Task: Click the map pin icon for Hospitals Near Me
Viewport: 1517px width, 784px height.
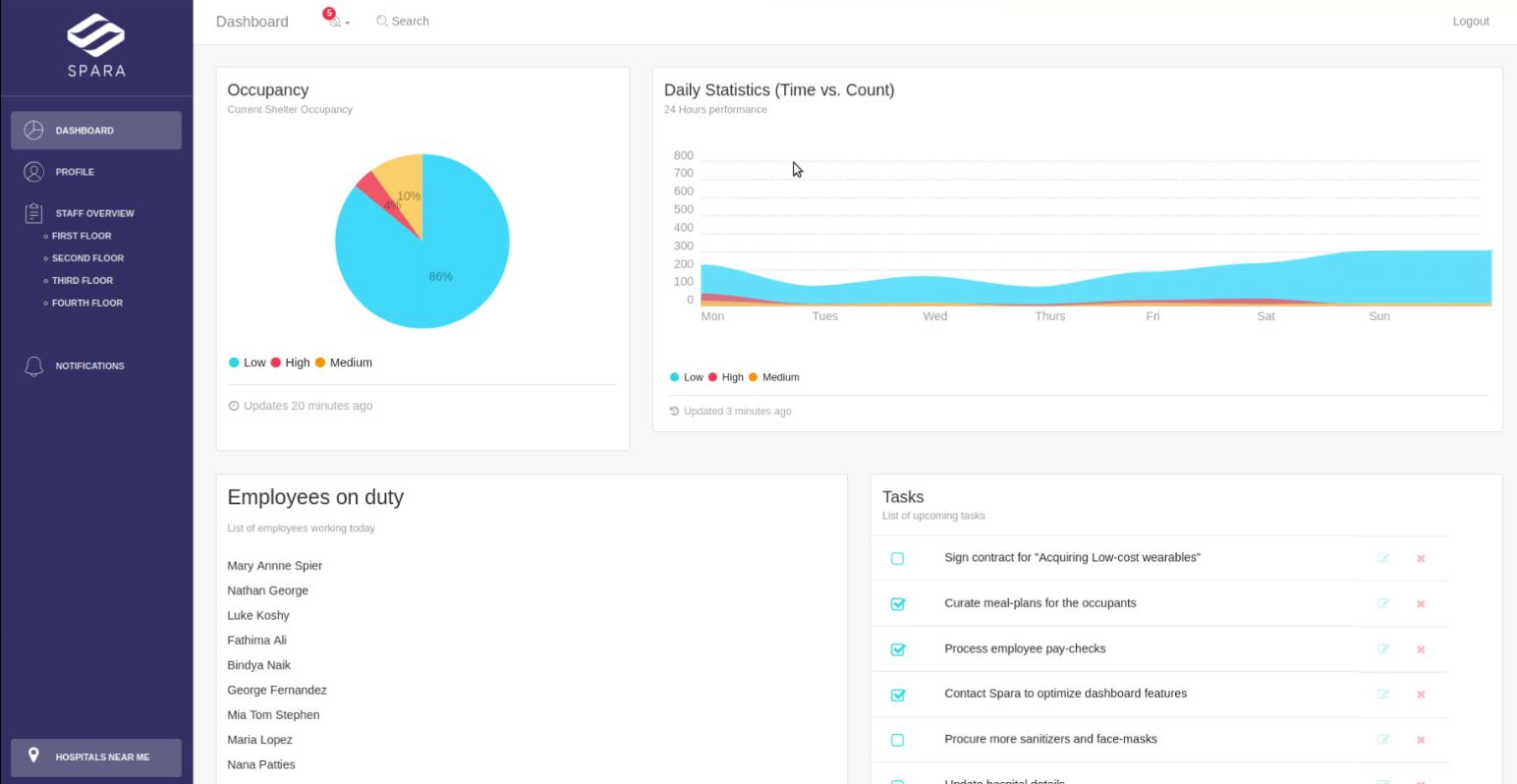Action: tap(33, 756)
